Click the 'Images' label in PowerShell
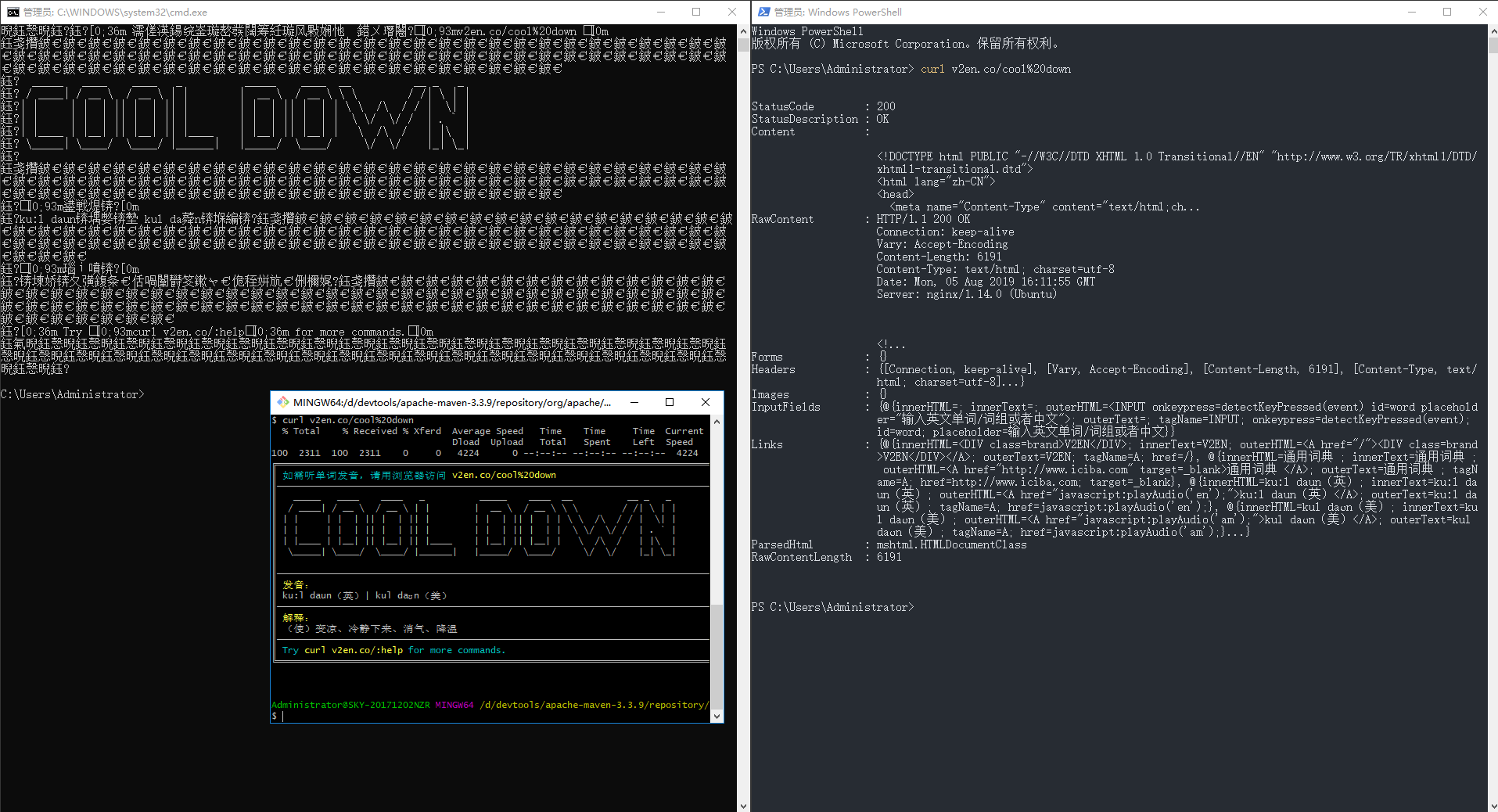Screen dimensions: 1498x812 pos(771,394)
